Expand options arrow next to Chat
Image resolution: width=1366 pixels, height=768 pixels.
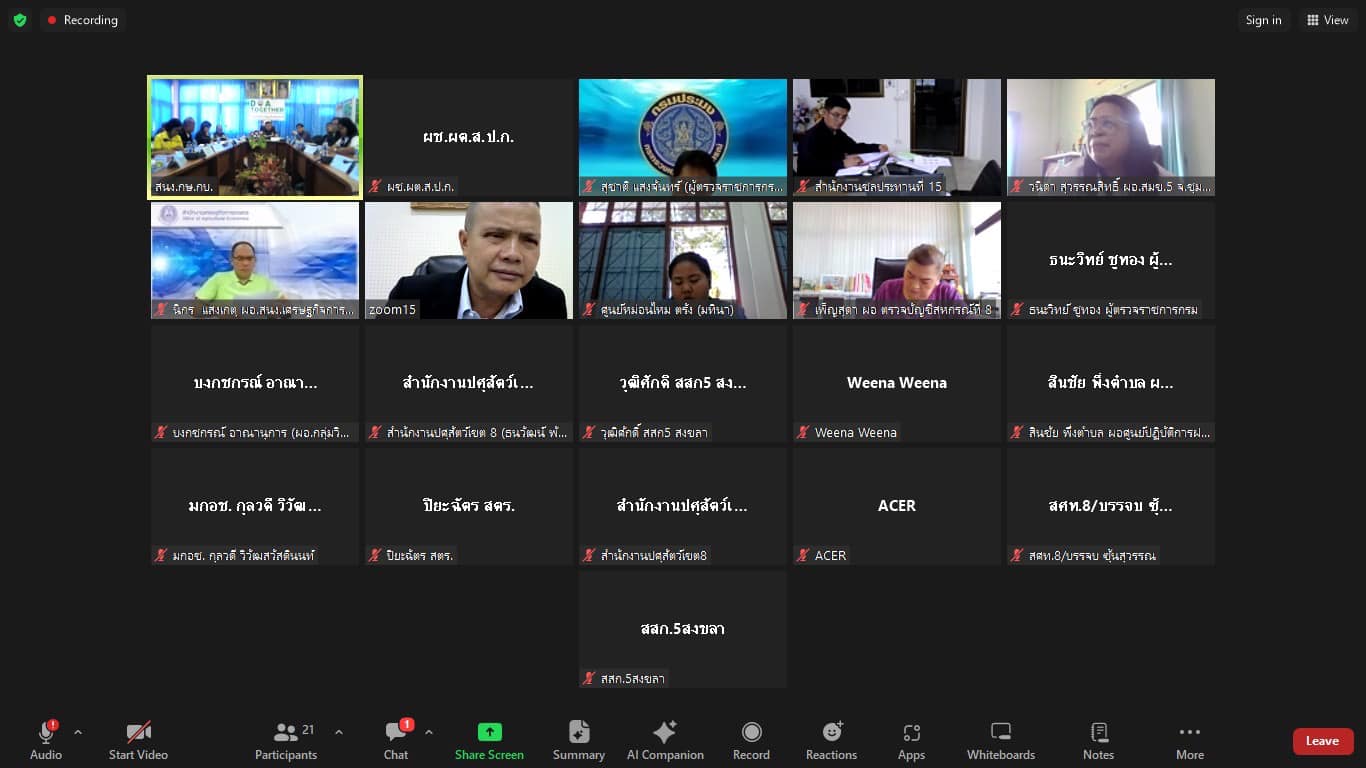[429, 732]
